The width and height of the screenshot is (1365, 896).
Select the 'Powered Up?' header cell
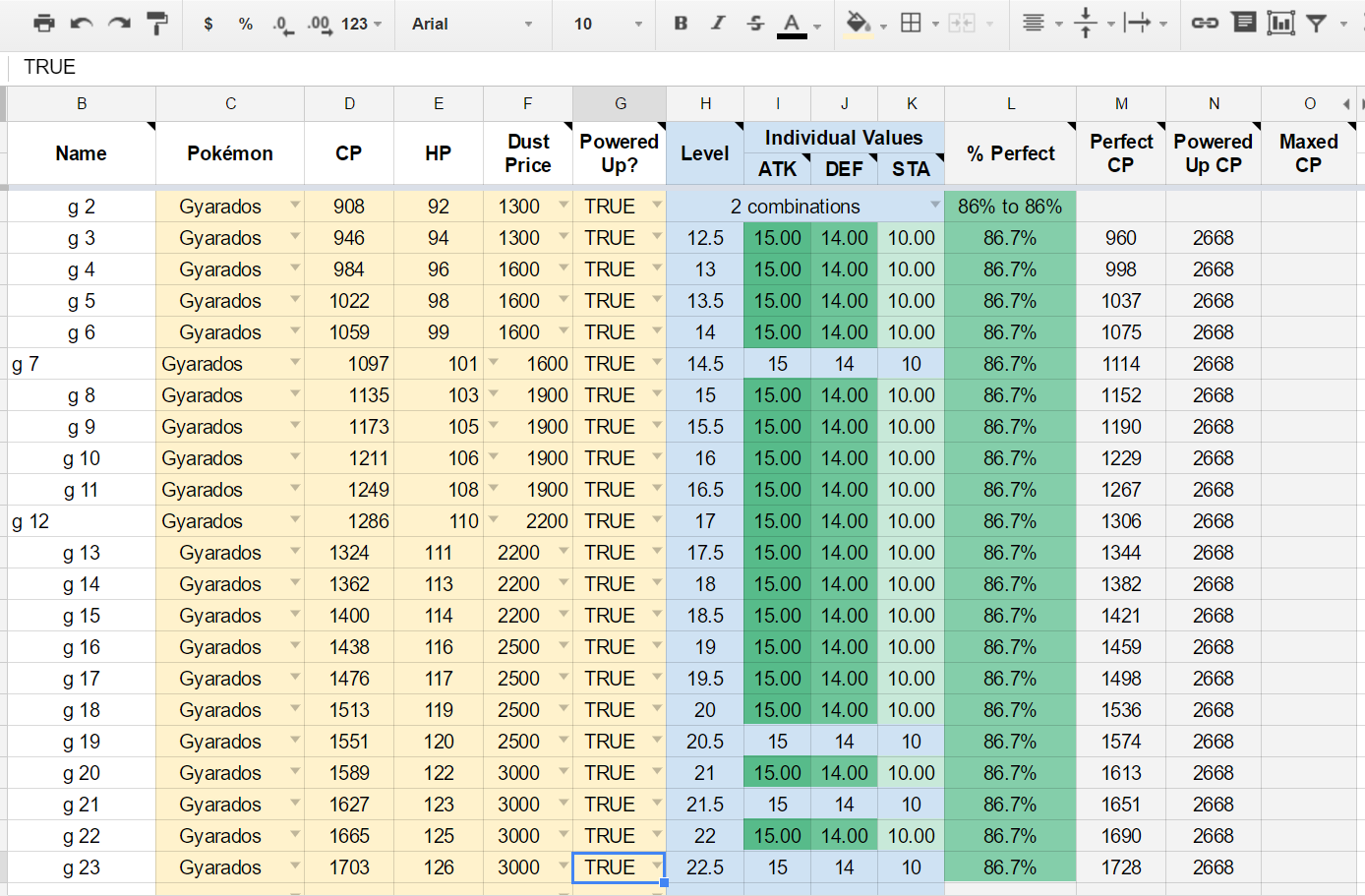(x=620, y=153)
